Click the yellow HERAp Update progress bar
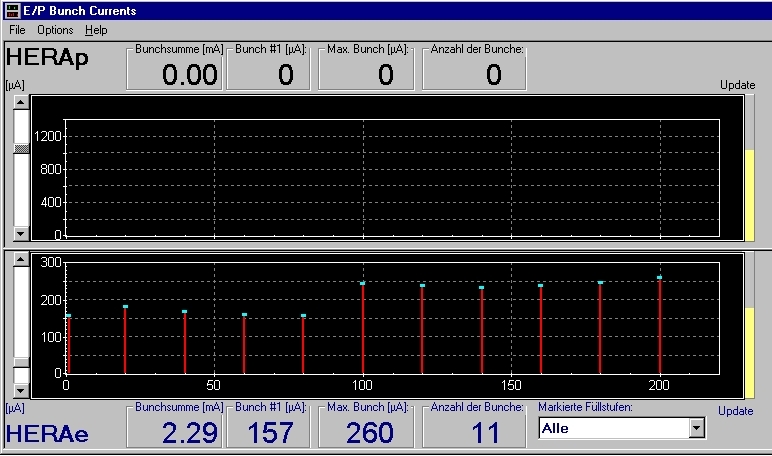The width and height of the screenshot is (772, 456). pos(749,195)
